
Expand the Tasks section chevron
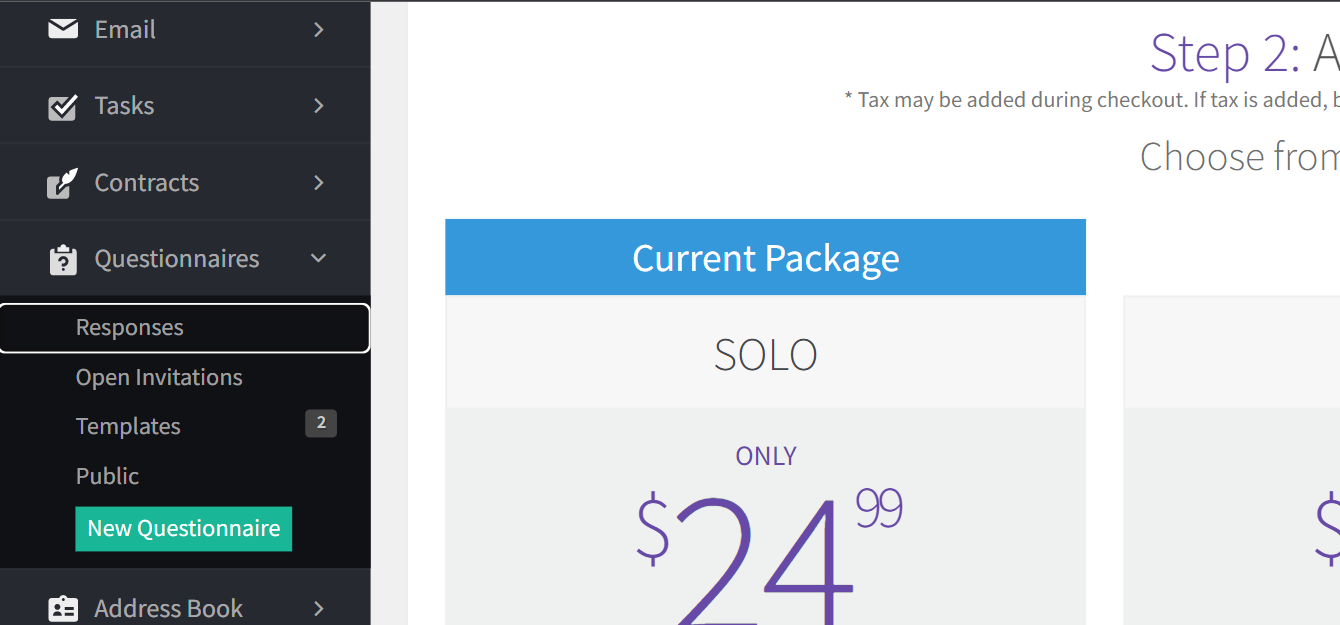318,106
